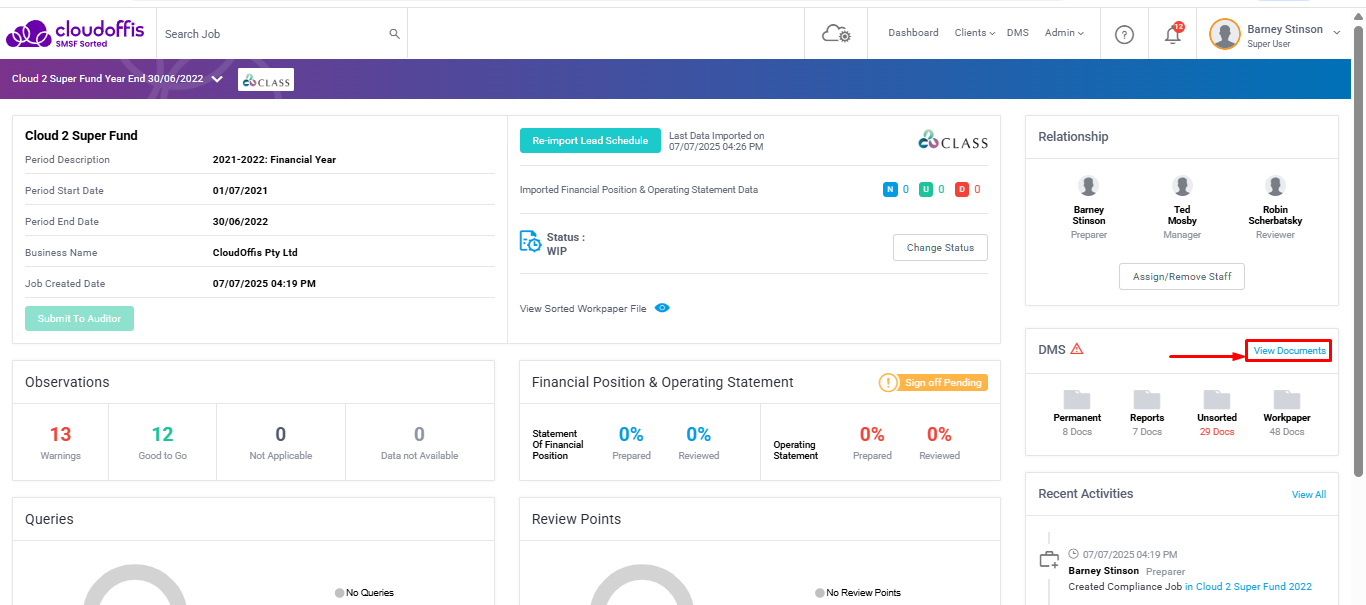Open the Reports documents folder

[1147, 400]
